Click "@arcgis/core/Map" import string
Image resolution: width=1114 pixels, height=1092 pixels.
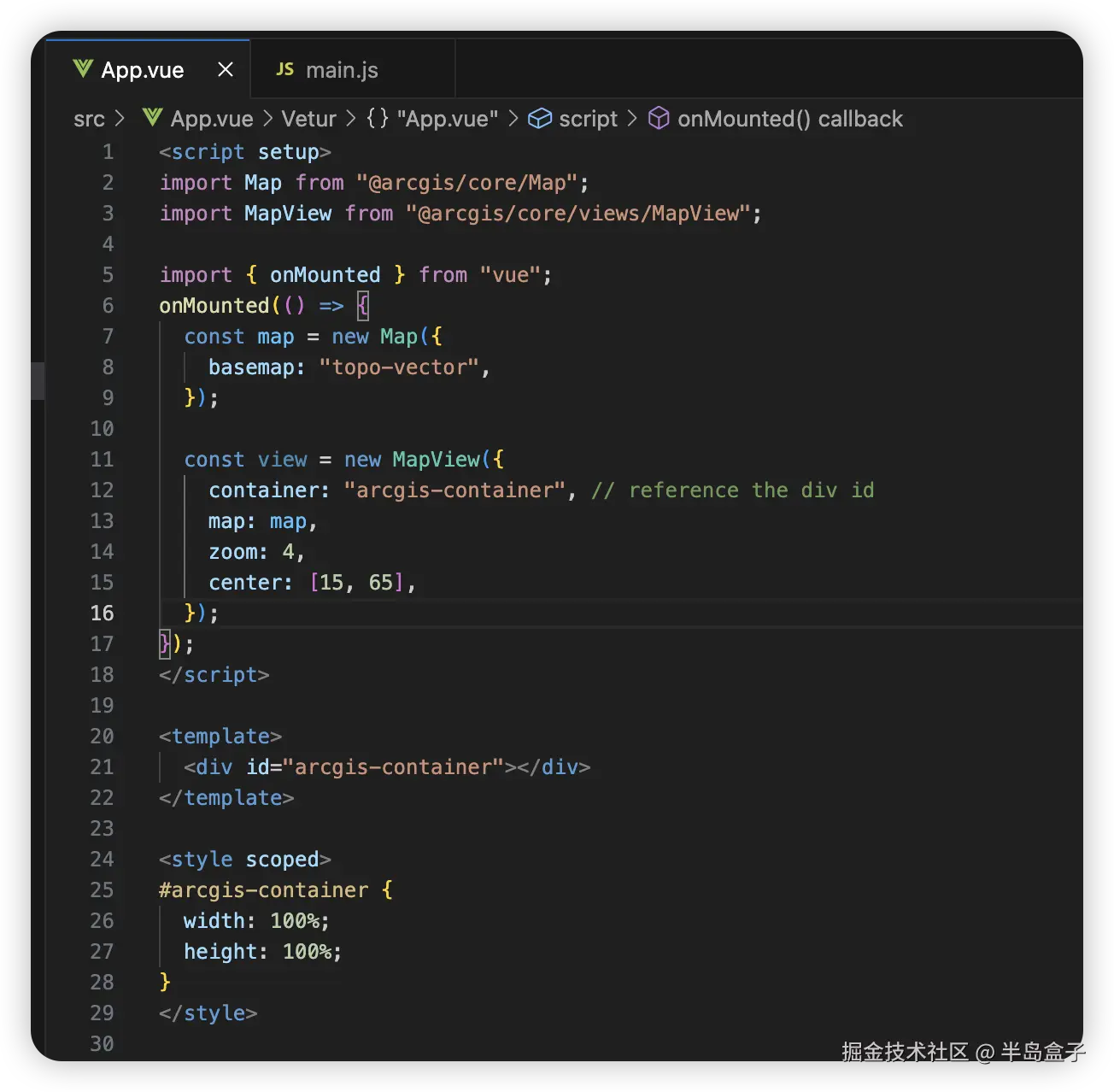click(x=466, y=183)
